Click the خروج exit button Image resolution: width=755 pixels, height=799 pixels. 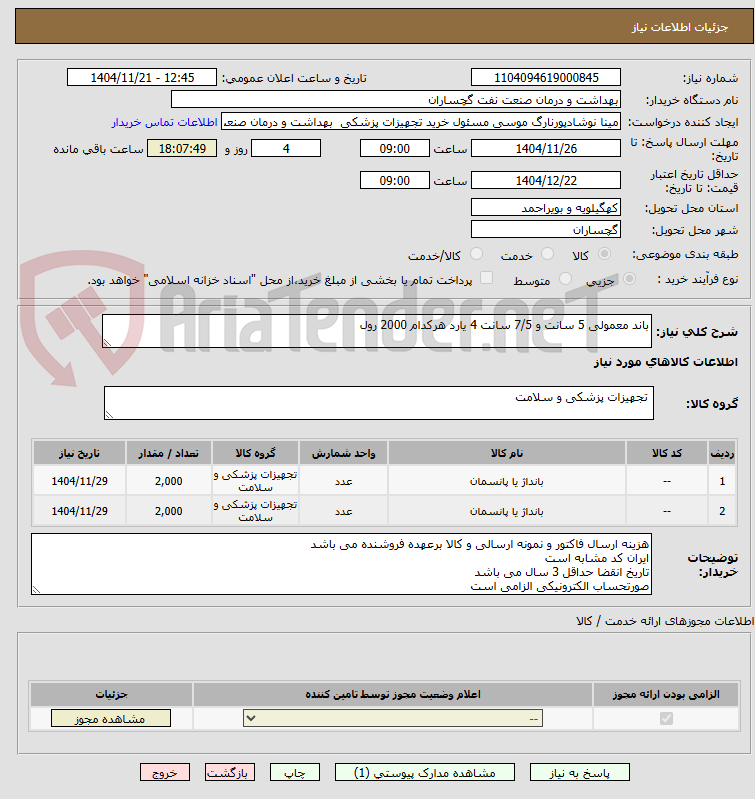(165, 773)
